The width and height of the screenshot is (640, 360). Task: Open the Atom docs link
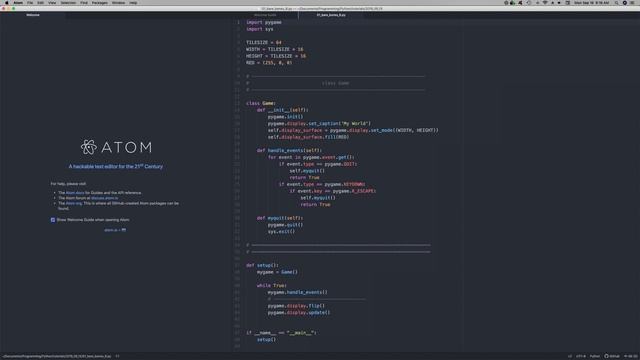pos(75,193)
